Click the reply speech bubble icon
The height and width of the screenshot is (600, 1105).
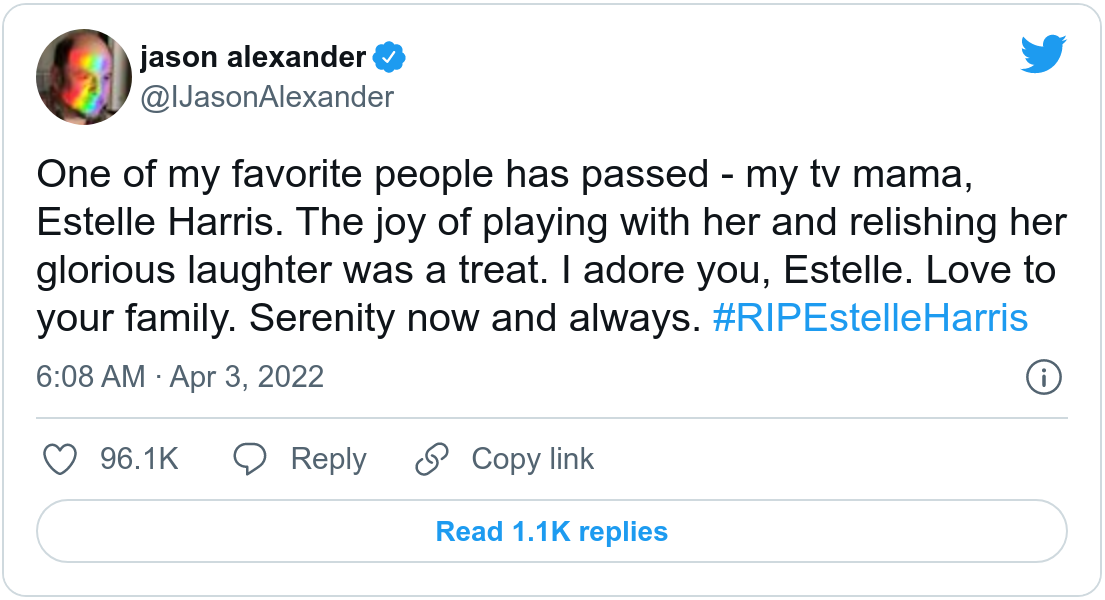(x=249, y=459)
